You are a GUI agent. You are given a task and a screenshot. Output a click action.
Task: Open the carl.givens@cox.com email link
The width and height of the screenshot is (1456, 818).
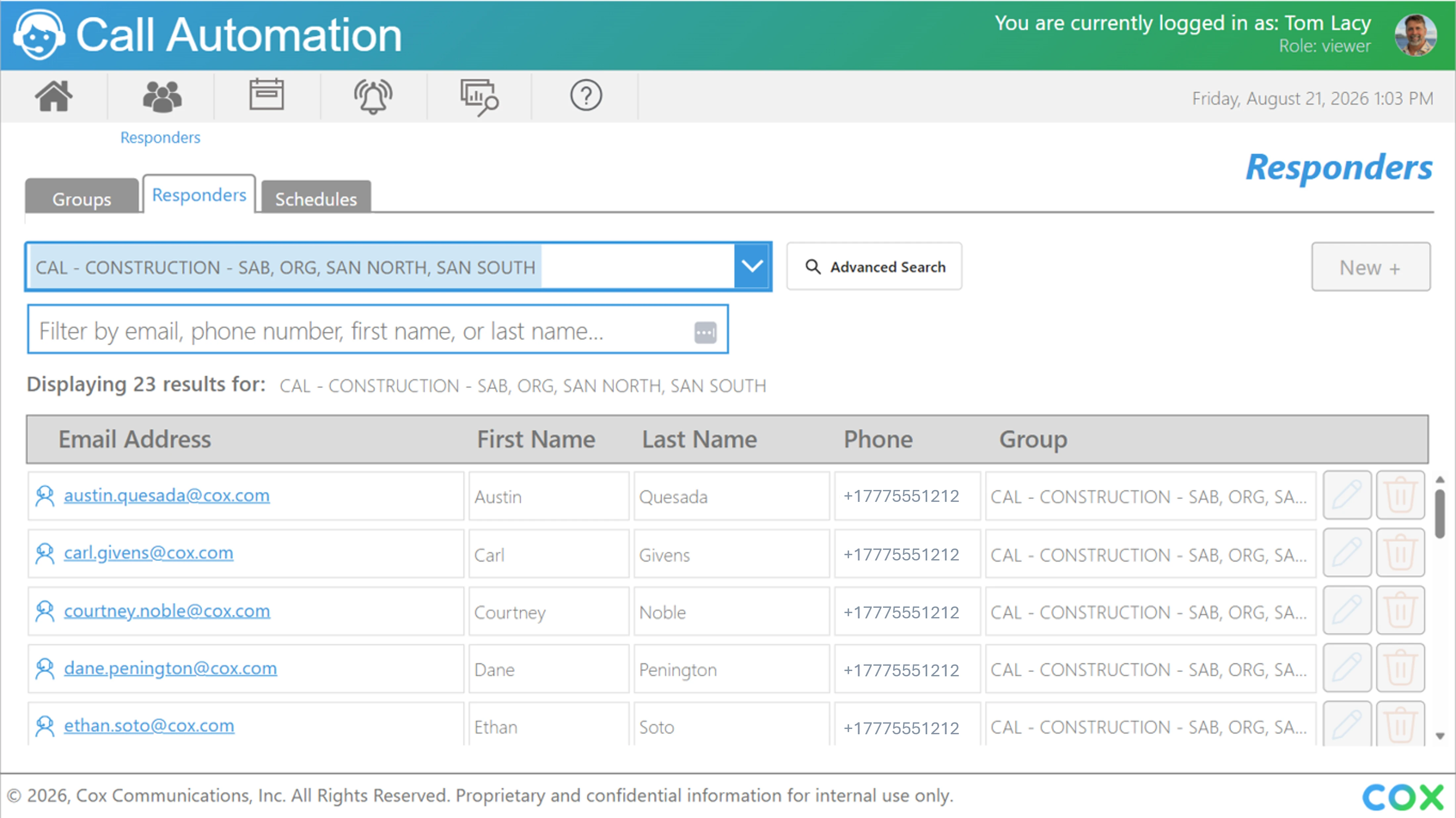[148, 553]
